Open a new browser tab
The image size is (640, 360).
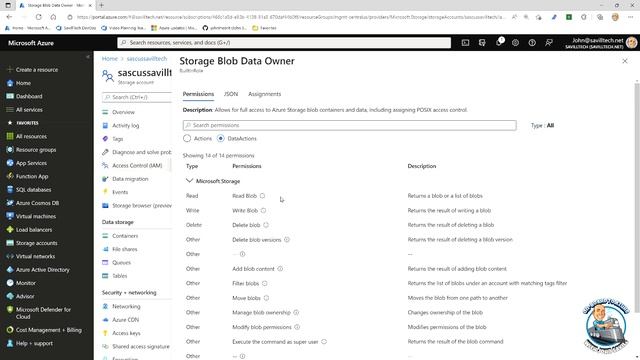point(101,5)
